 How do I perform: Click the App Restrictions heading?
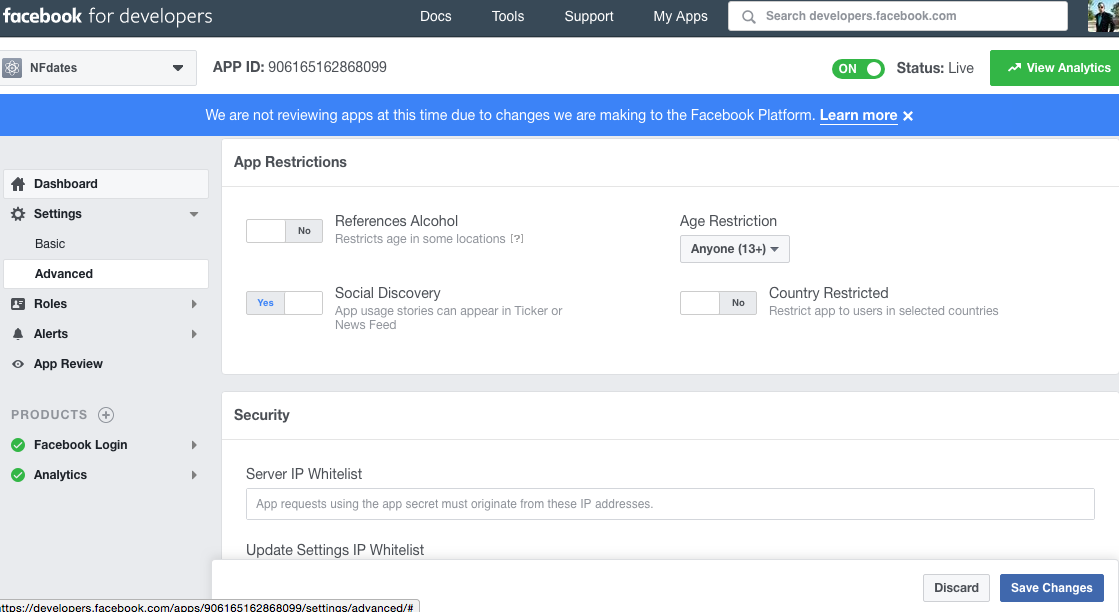[x=290, y=162]
